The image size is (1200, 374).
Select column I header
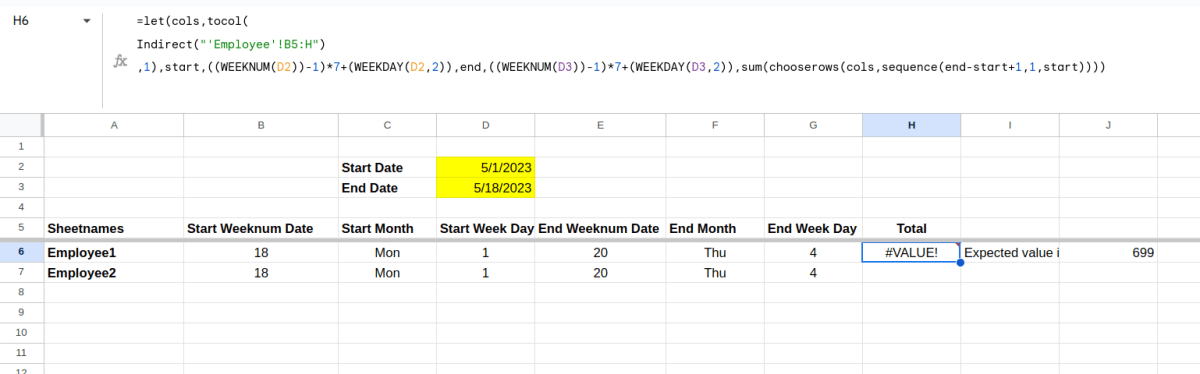click(x=1010, y=125)
